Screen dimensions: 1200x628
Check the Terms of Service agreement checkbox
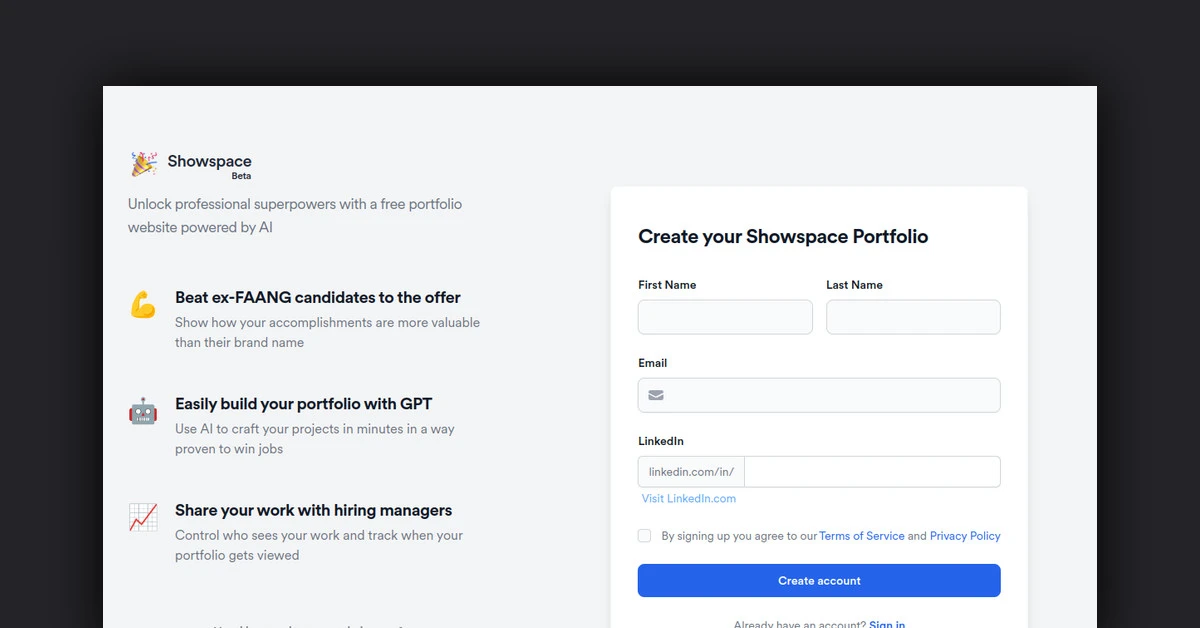click(x=644, y=535)
